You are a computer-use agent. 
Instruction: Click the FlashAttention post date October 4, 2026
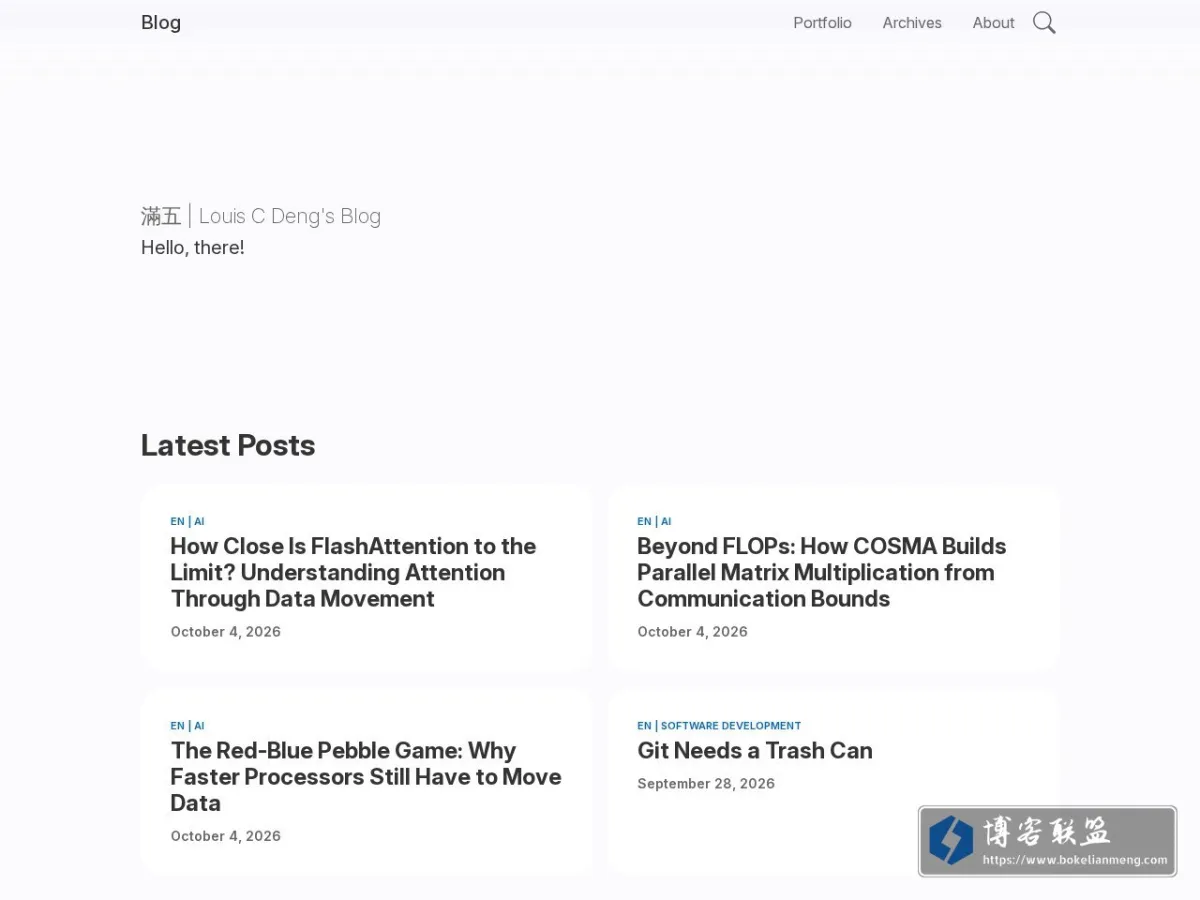(225, 631)
